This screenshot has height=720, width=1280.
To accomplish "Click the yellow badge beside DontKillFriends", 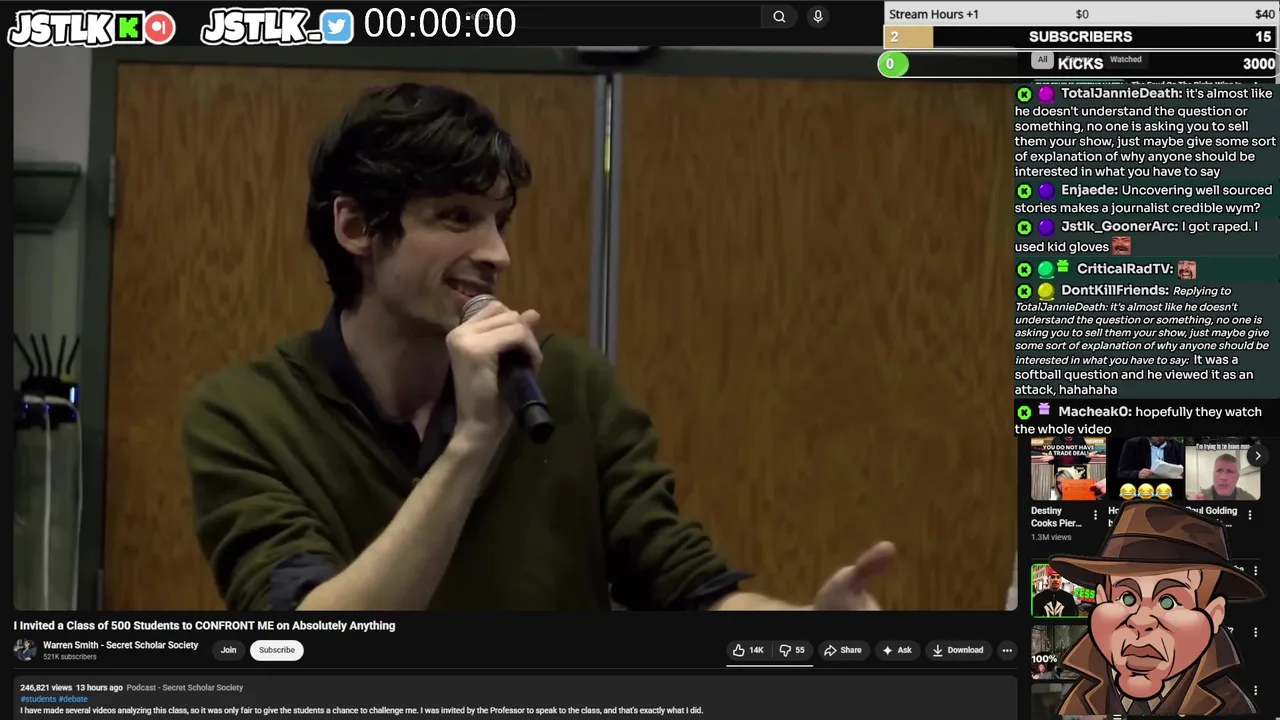I will pyautogui.click(x=1046, y=291).
